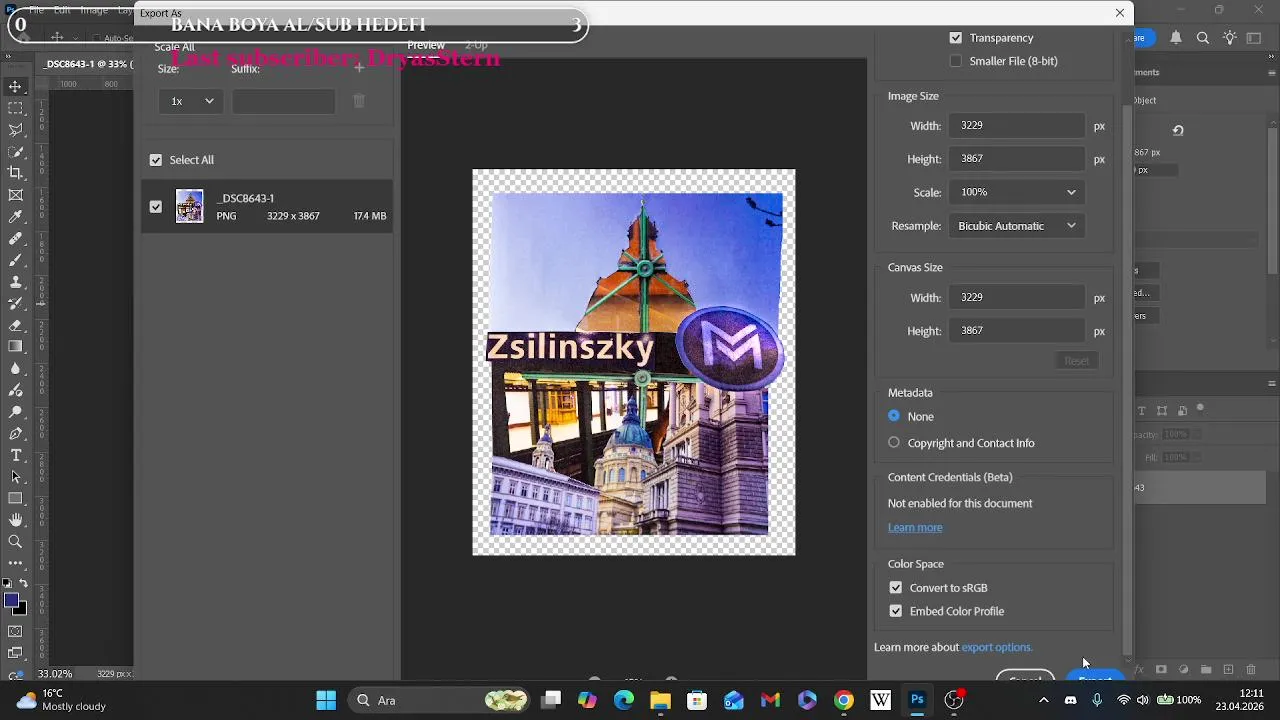Select the Move tool
The height and width of the screenshot is (720, 1280).
click(15, 86)
